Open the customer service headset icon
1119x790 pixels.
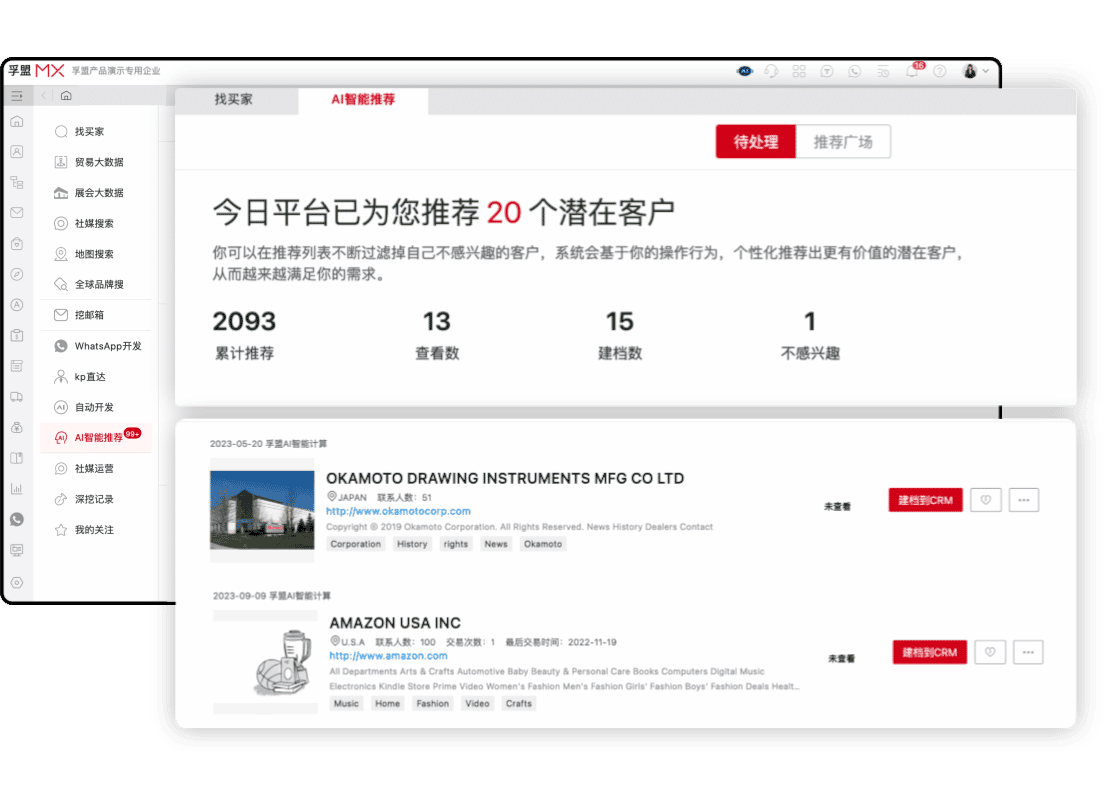pos(772,70)
